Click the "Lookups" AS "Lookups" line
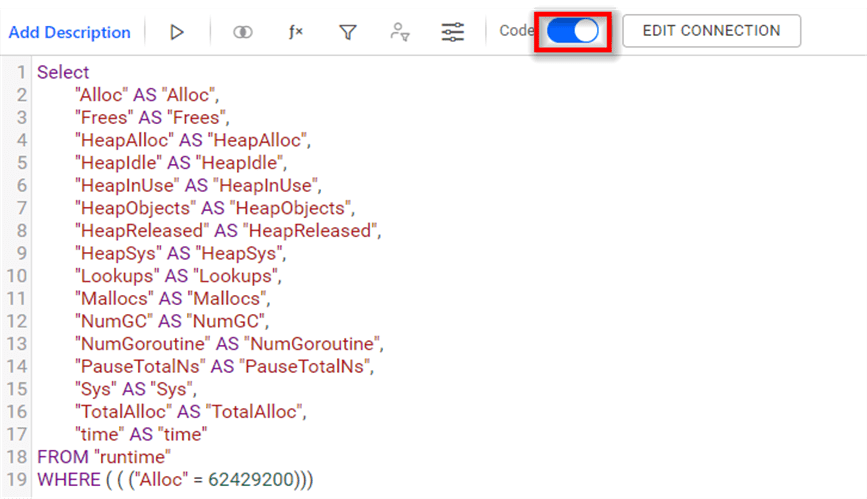The width and height of the screenshot is (867, 499). tap(178, 276)
